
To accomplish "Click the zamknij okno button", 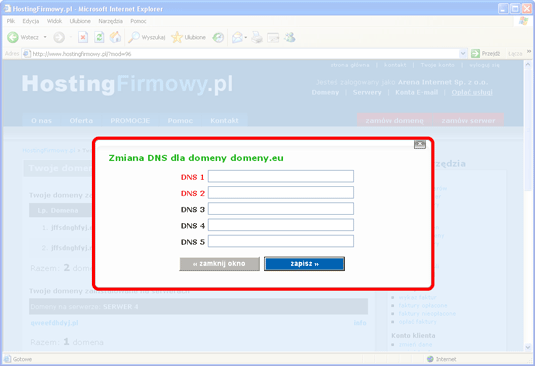I will point(219,264).
